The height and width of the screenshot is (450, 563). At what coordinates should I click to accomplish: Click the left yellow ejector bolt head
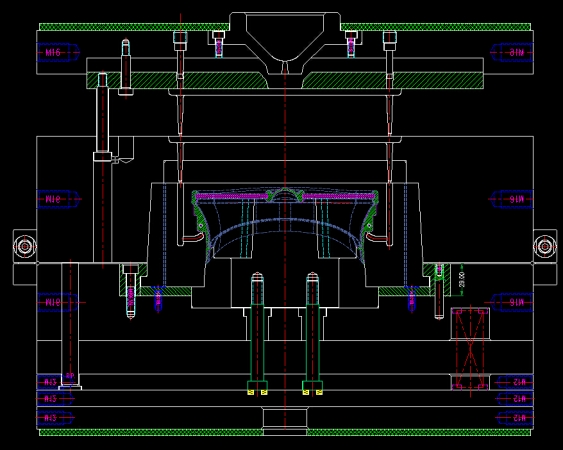coord(257,392)
